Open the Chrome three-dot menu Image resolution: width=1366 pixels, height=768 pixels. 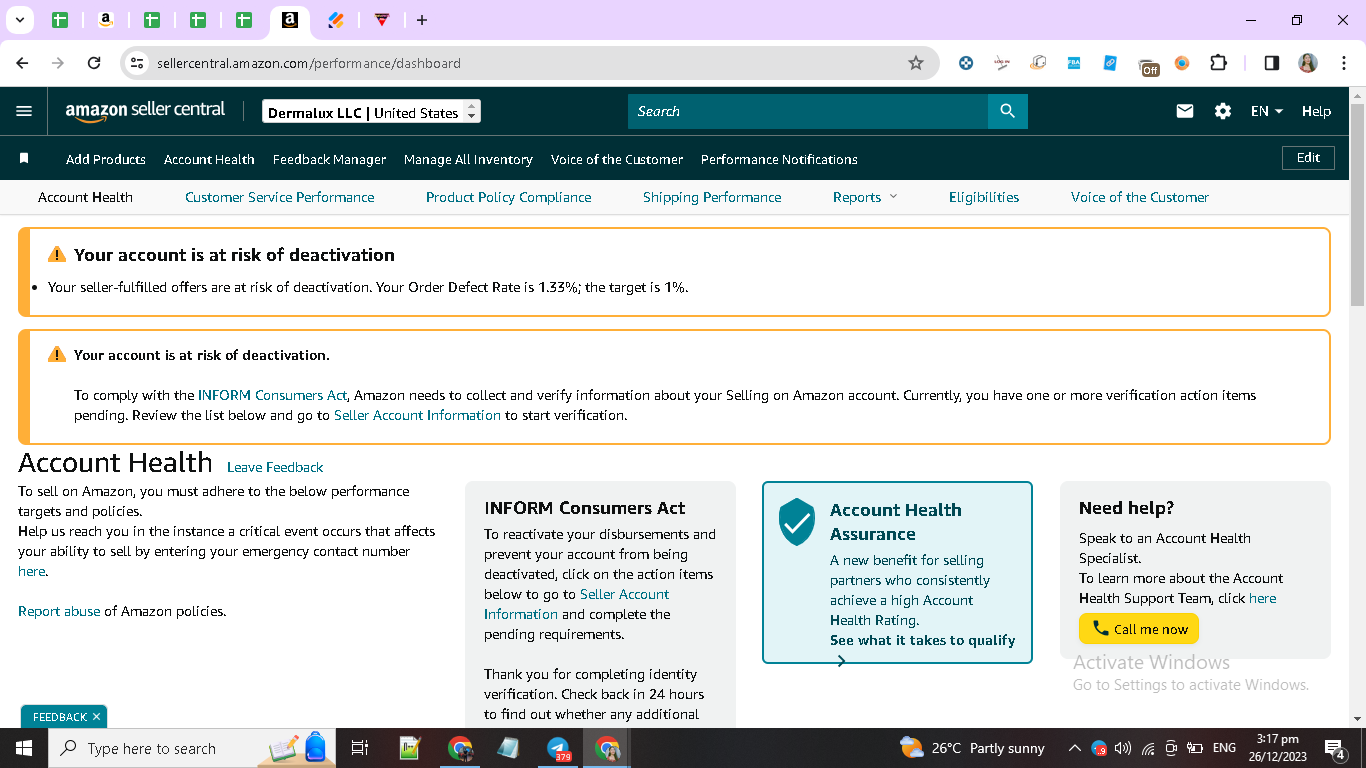coord(1344,63)
